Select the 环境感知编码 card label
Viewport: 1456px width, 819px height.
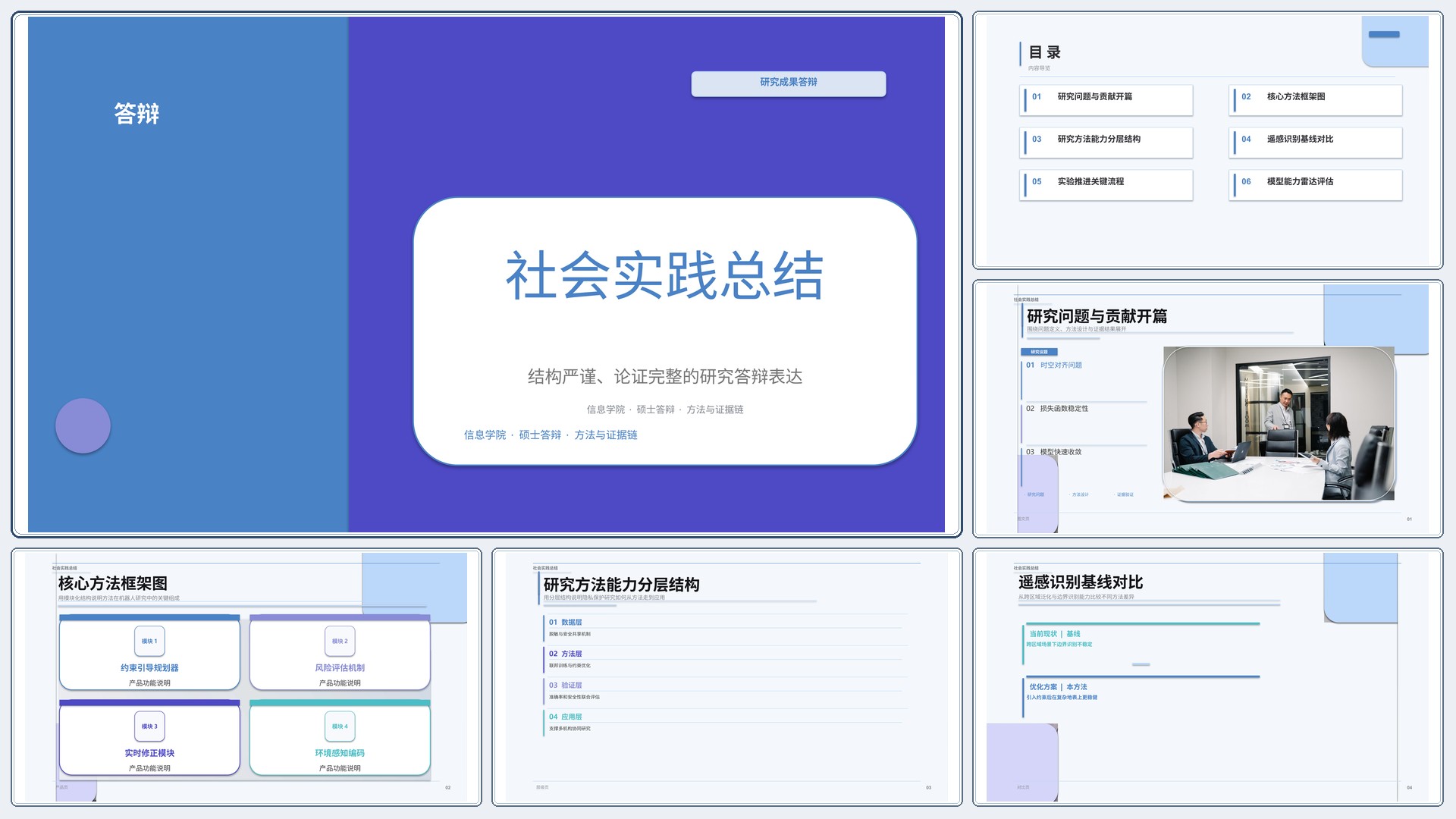point(340,753)
